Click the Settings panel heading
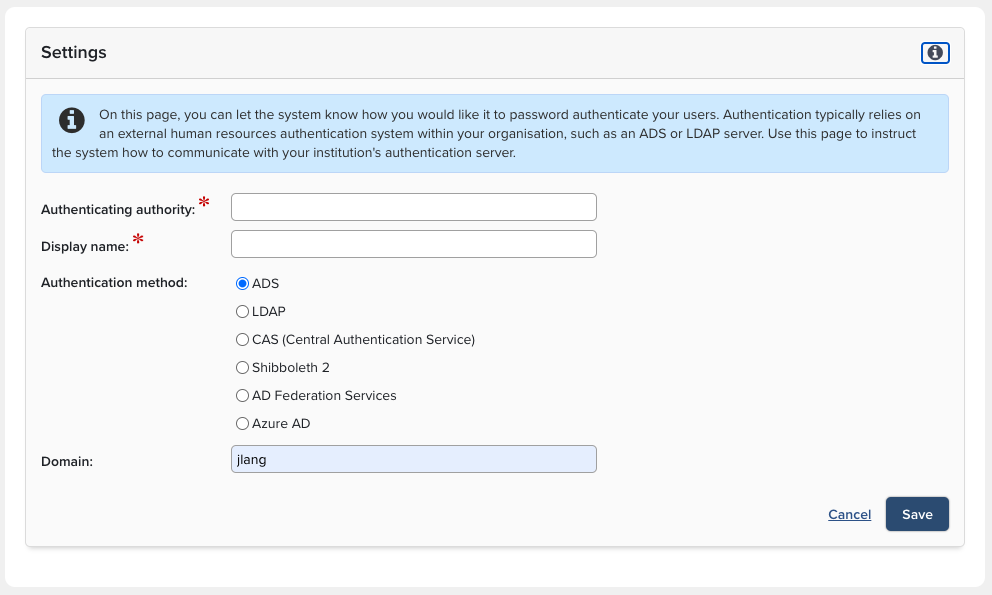The width and height of the screenshot is (992, 595). coord(74,53)
